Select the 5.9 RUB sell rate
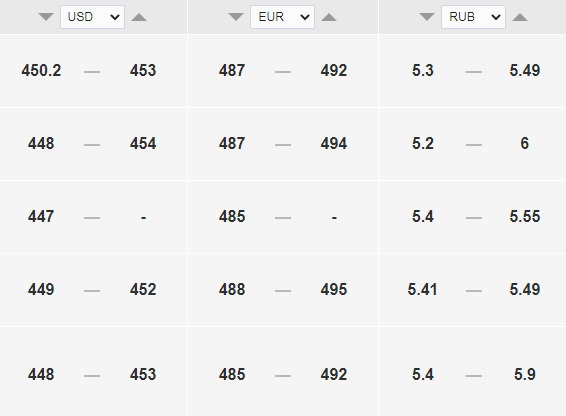 click(524, 374)
